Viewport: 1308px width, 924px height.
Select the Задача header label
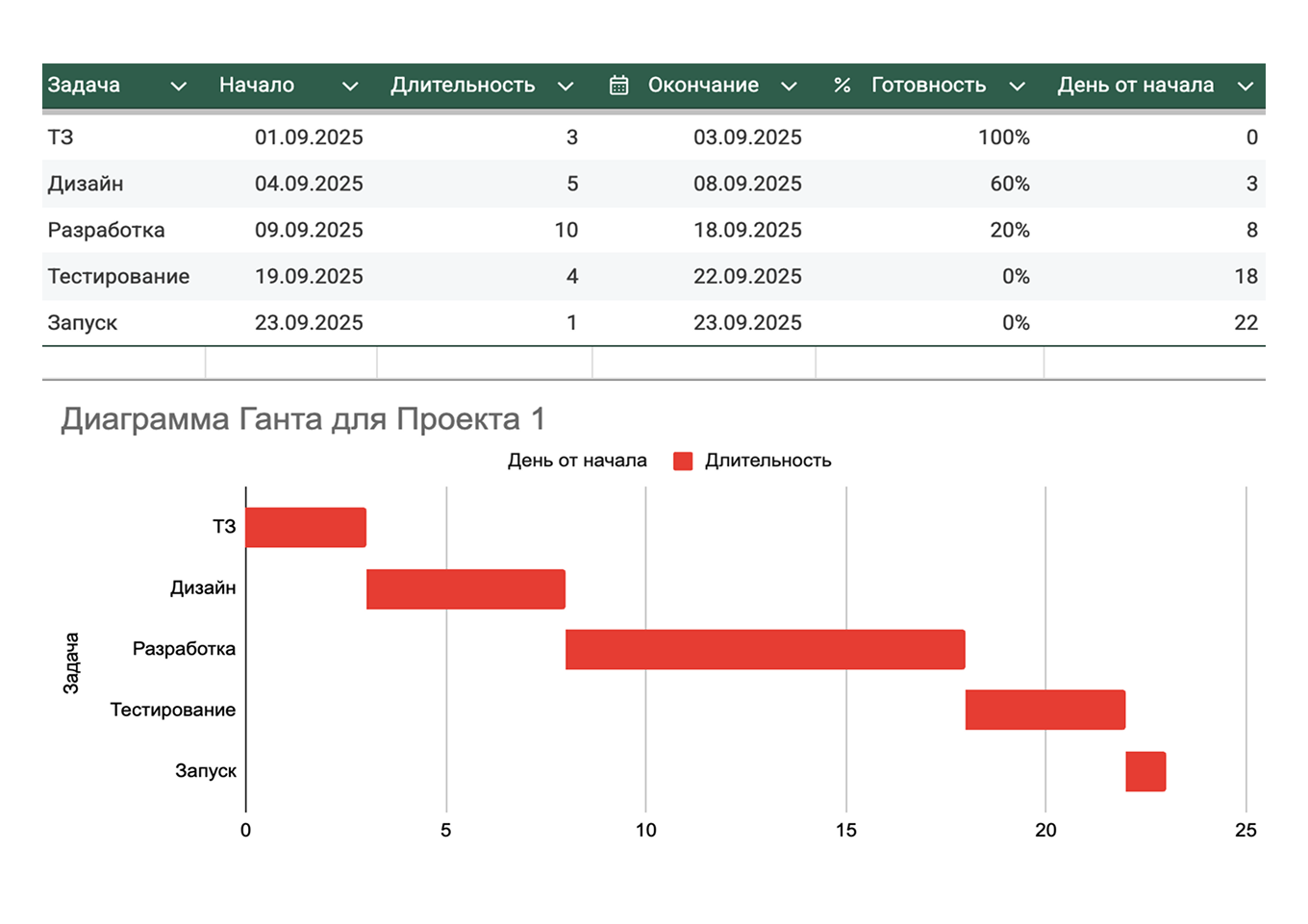84,86
